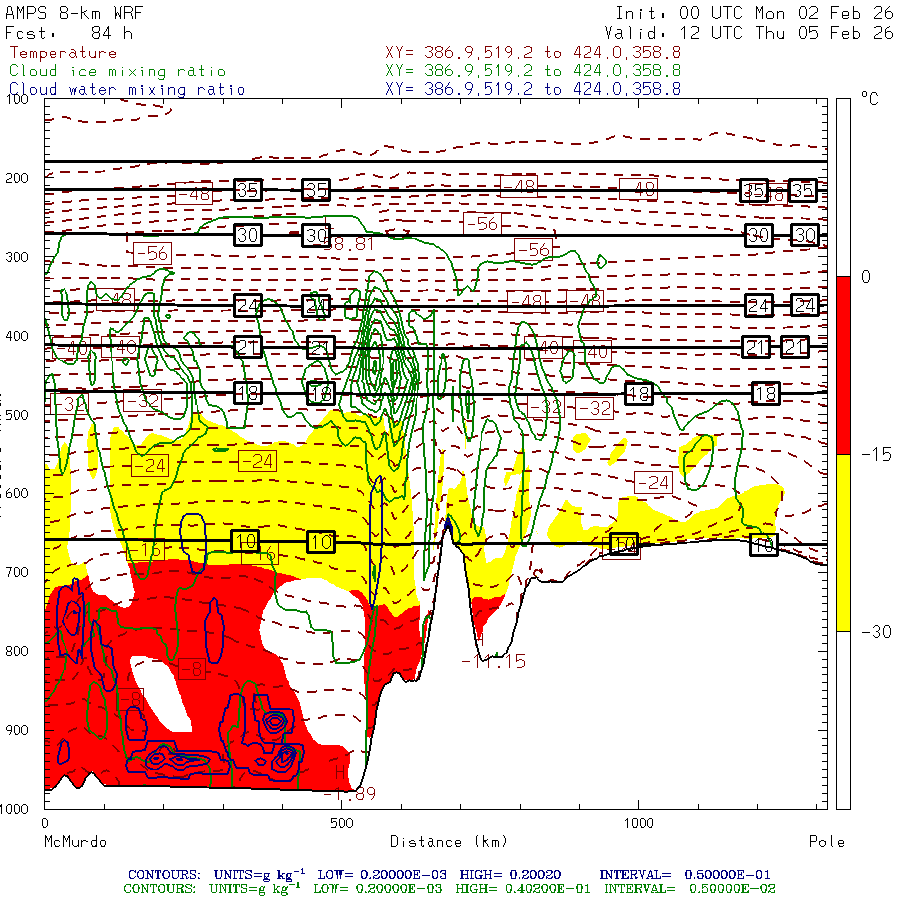Click the -11.15 temperature value in the valley
Screen dimensions: 900x900
pos(494,661)
